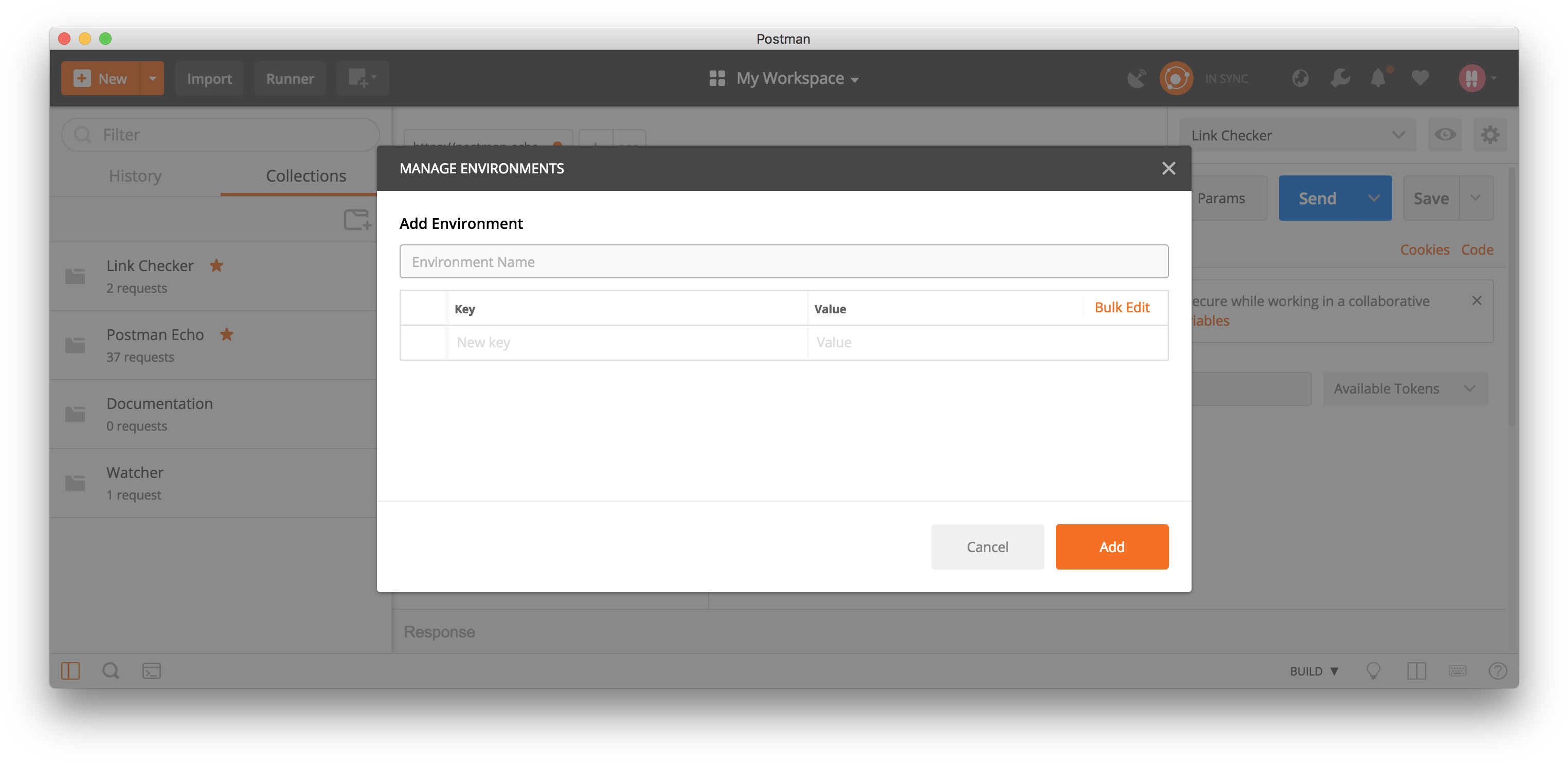This screenshot has width=1568, height=764.
Task: Open the BUILD mode dropdown
Action: 1313,671
